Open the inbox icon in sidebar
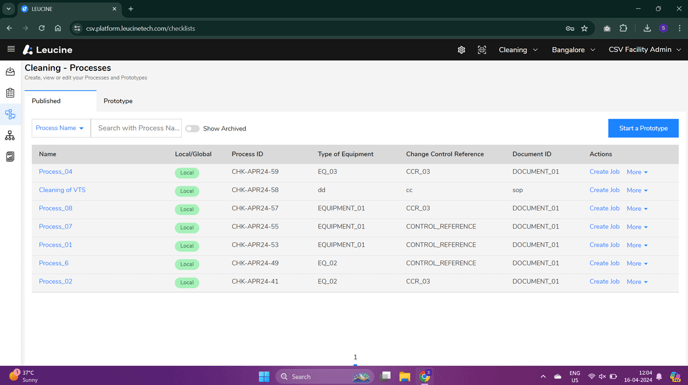 coord(10,72)
